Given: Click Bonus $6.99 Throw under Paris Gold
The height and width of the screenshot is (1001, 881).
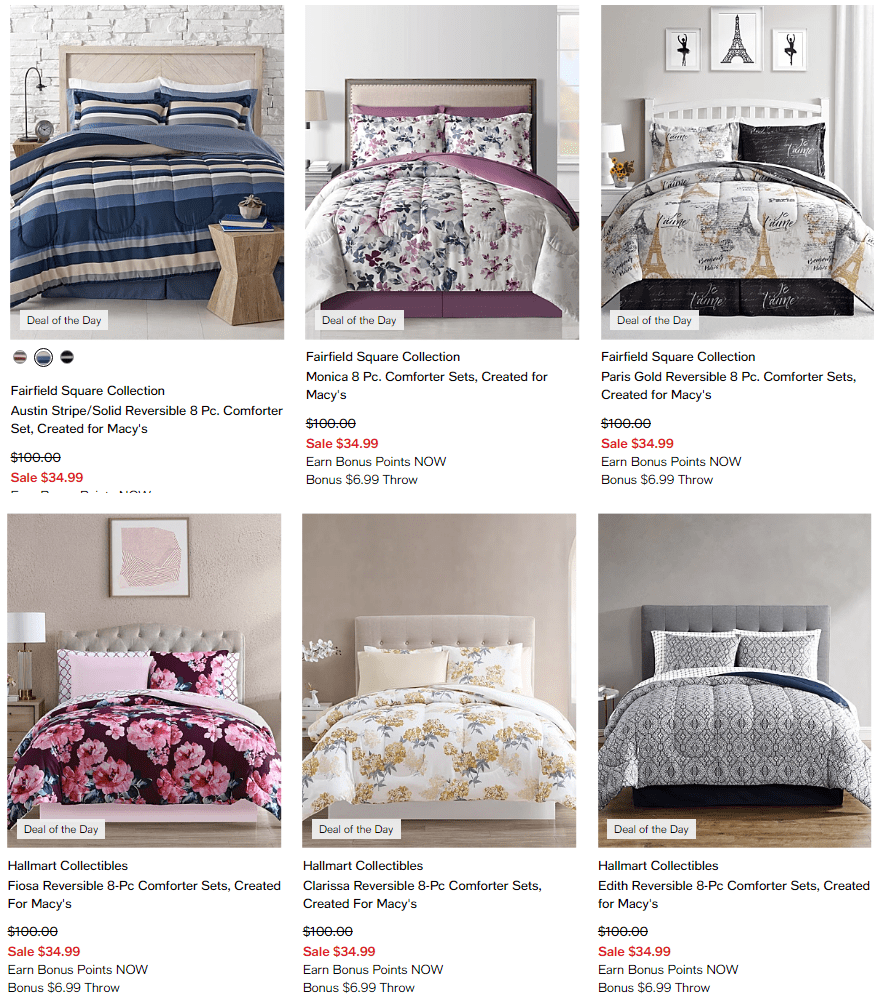Looking at the screenshot, I should [657, 479].
